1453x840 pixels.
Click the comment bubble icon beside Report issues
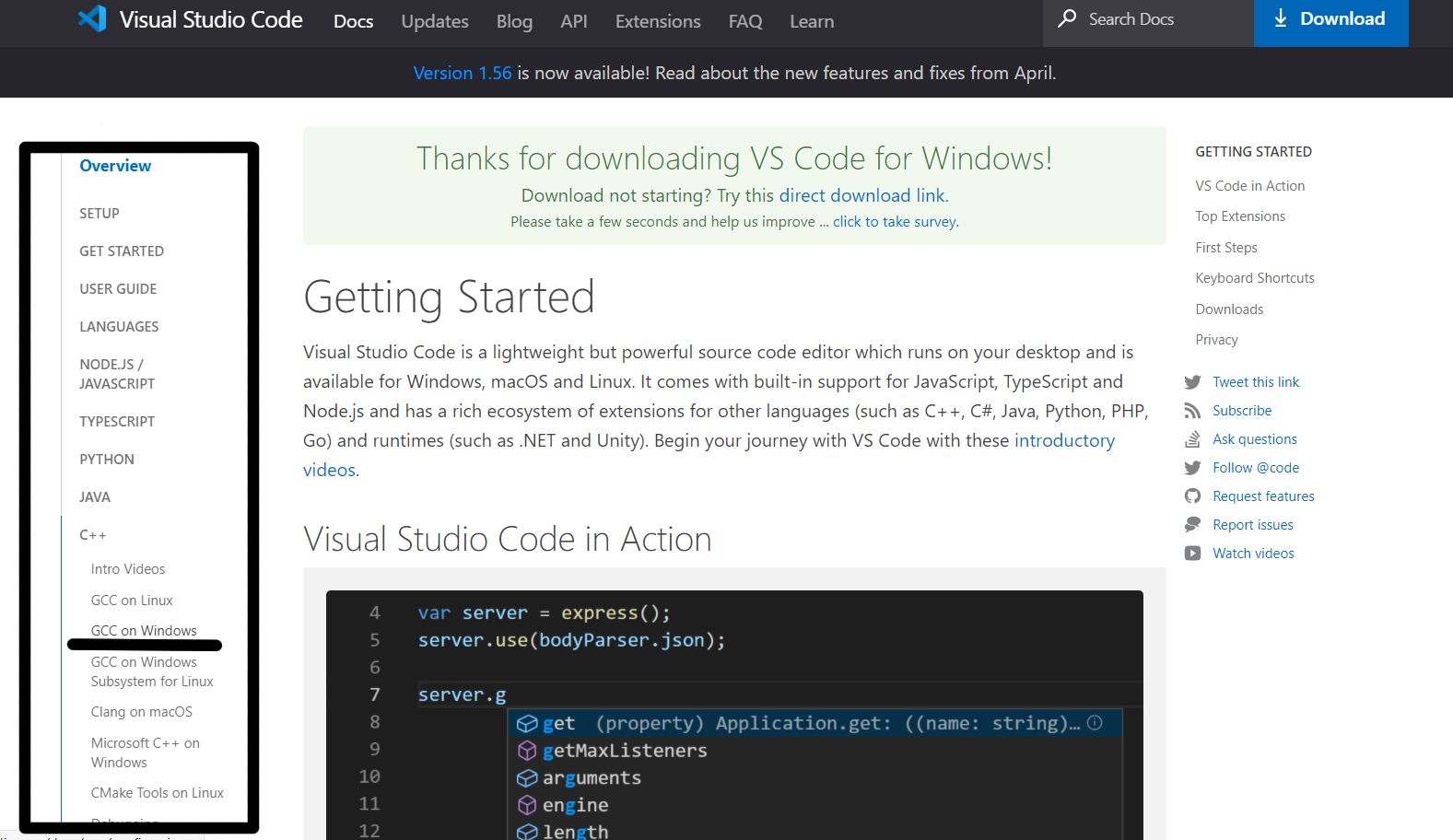pos(1192,525)
